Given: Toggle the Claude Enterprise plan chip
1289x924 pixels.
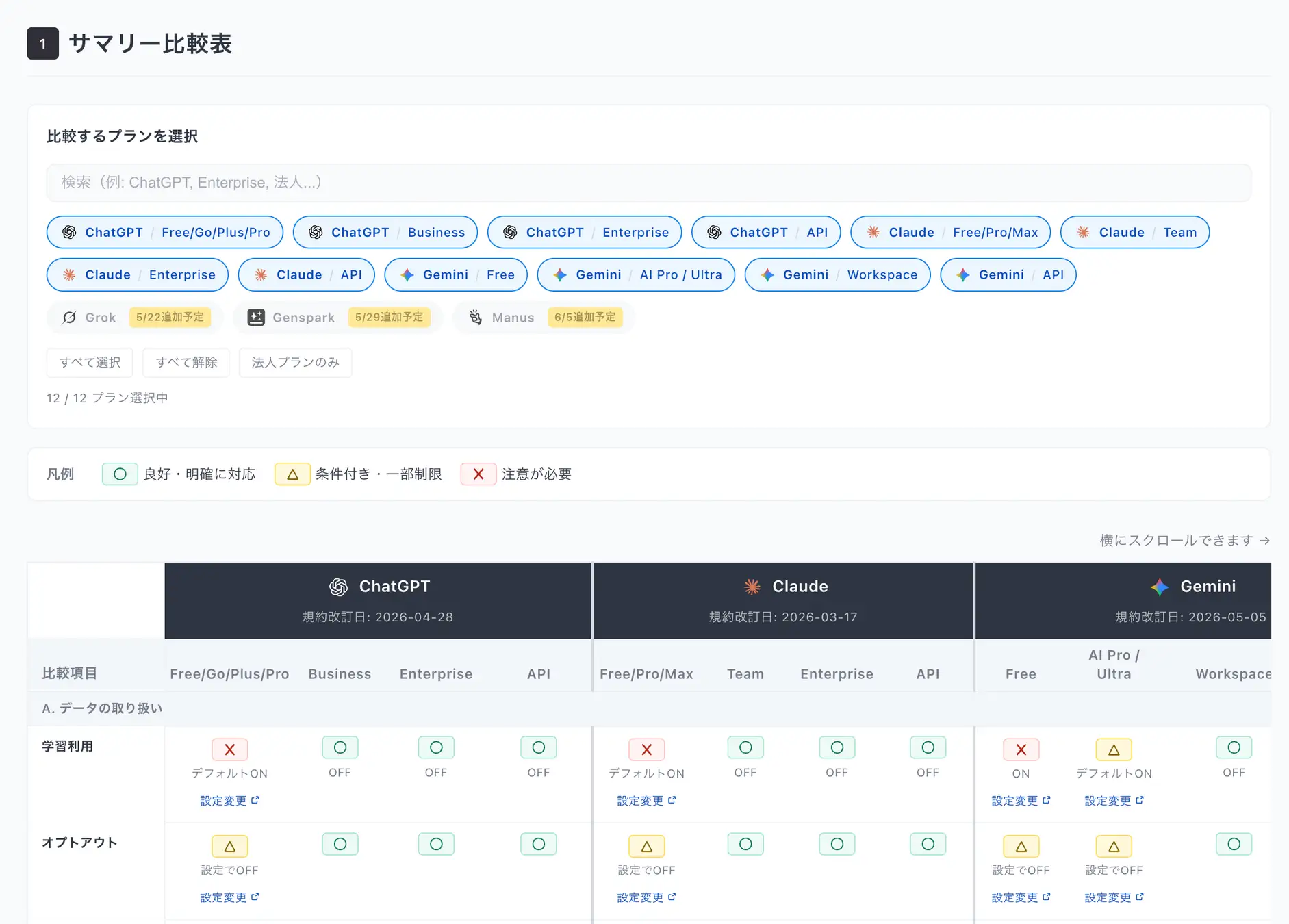Looking at the screenshot, I should tap(138, 274).
